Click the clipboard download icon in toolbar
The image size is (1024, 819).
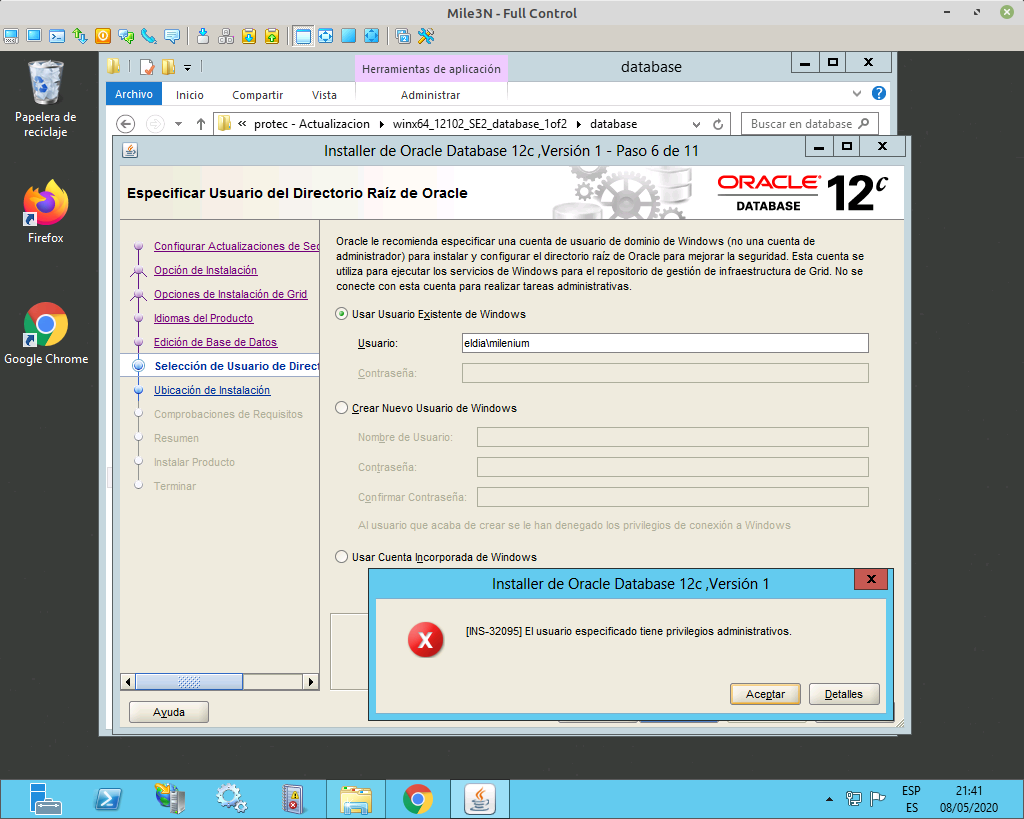click(249, 36)
